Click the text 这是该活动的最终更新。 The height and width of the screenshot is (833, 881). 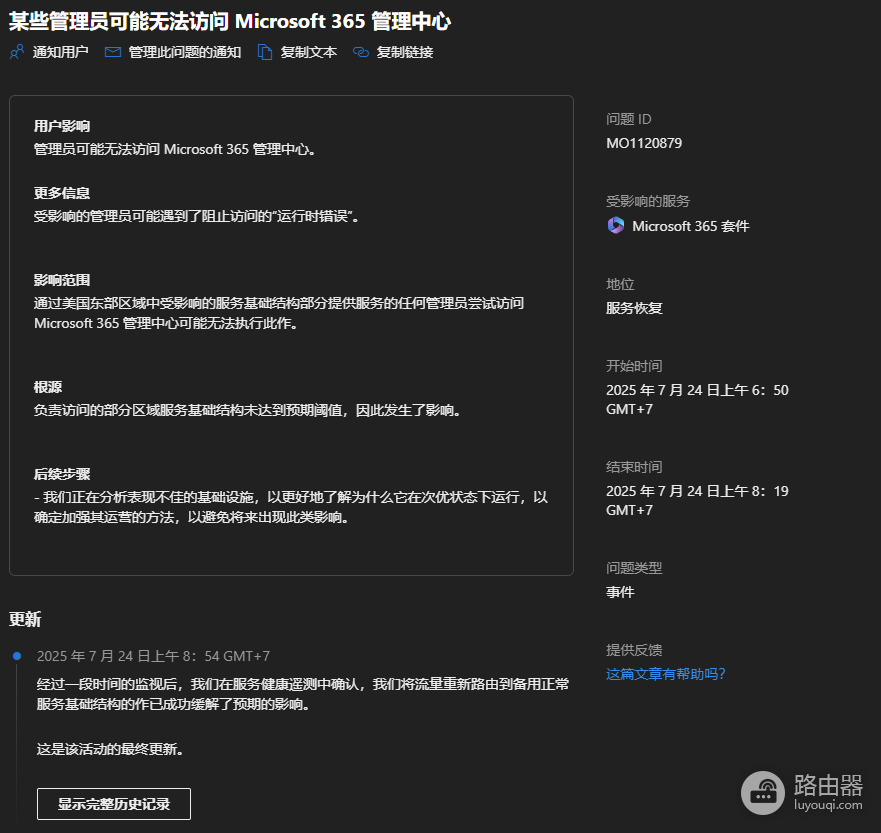pyautogui.click(x=110, y=749)
